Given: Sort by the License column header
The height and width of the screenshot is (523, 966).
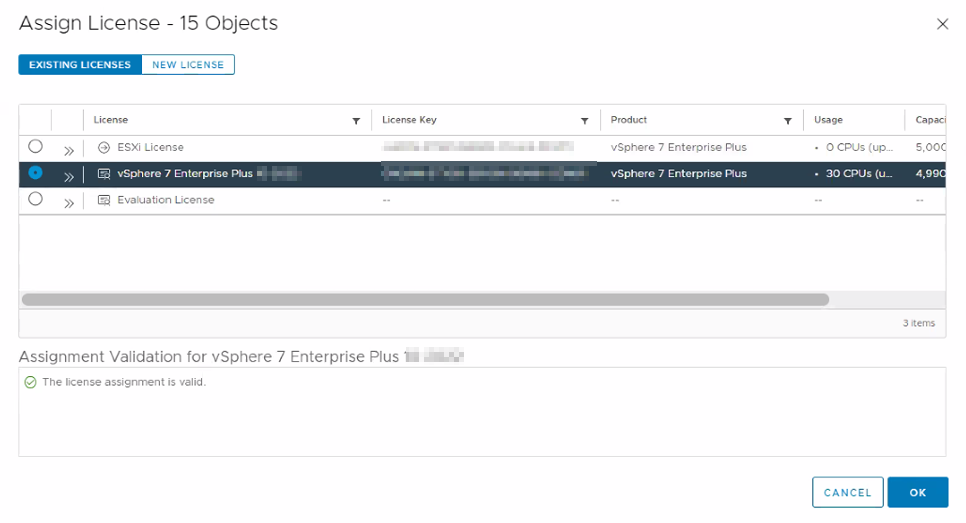Looking at the screenshot, I should click(111, 120).
